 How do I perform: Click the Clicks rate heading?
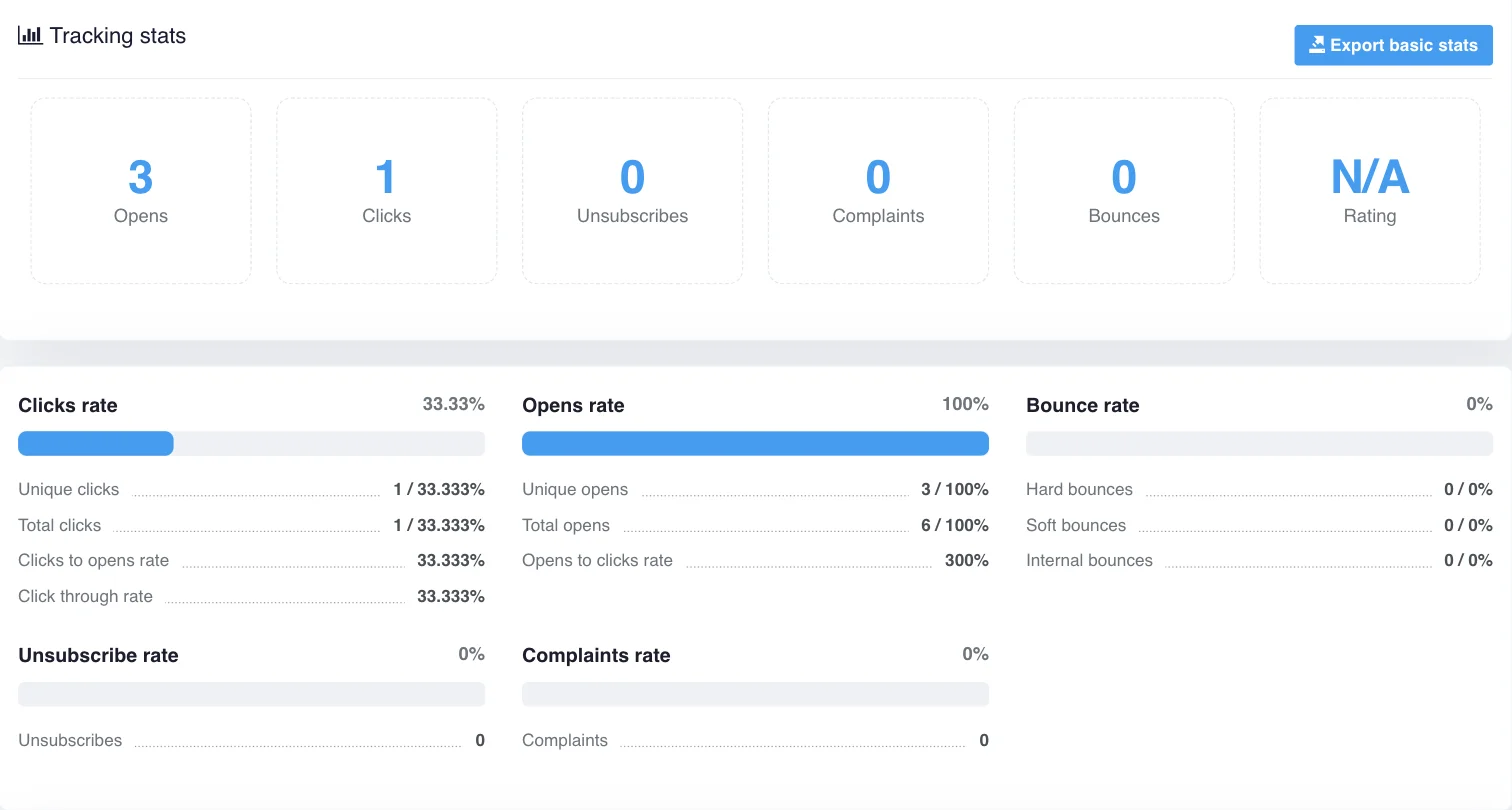[x=68, y=405]
